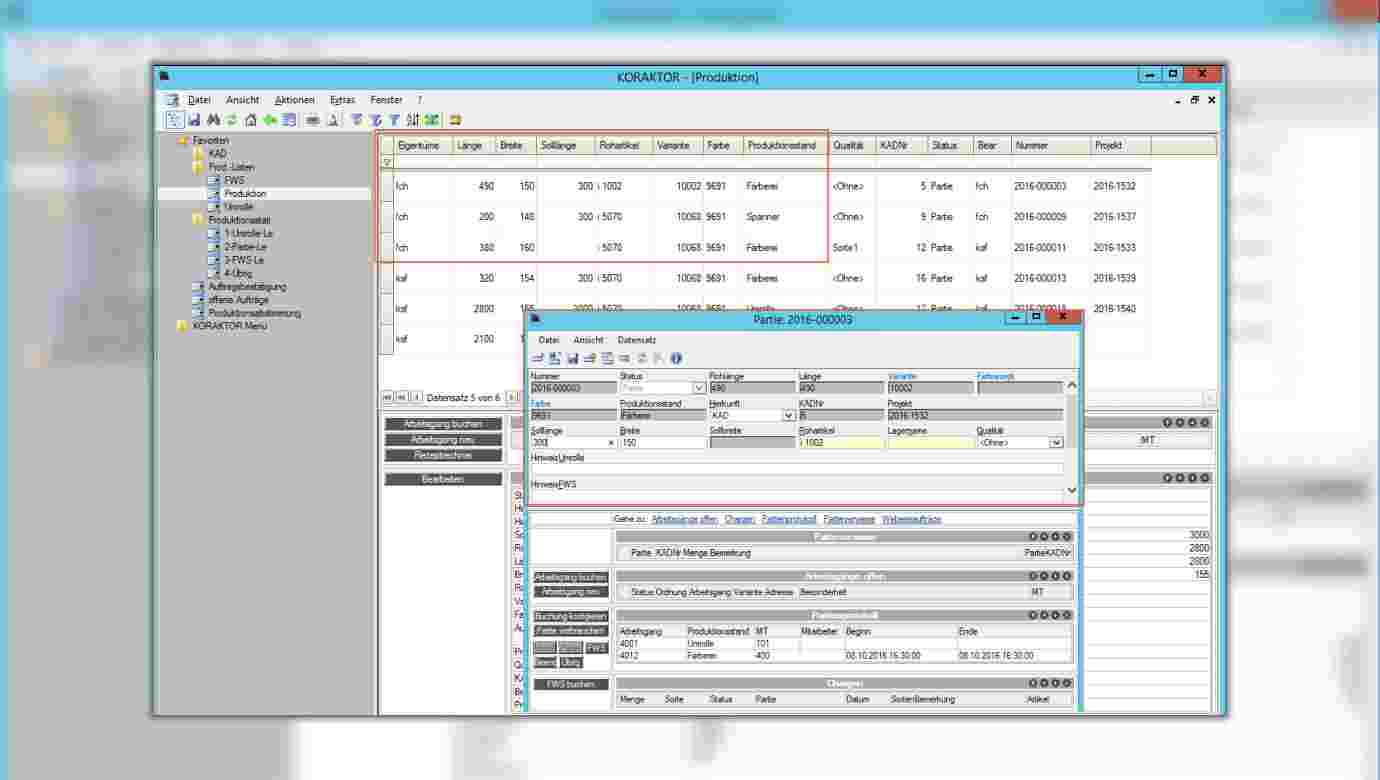This screenshot has height=780, width=1380.
Task: Click the Partie dialog scrollbar down arrow
Action: tap(1073, 491)
